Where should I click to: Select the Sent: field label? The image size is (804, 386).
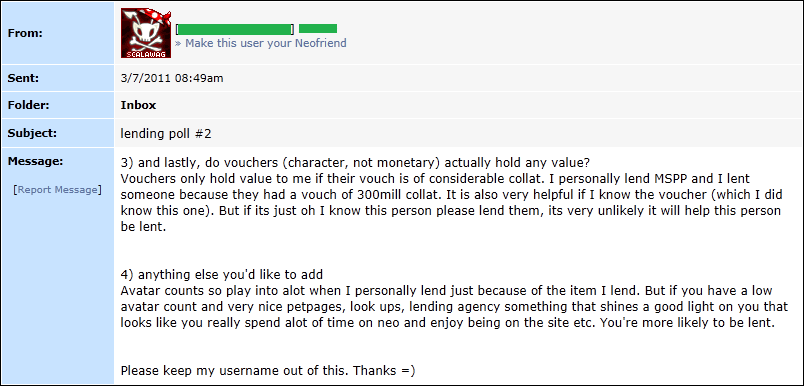coord(24,78)
